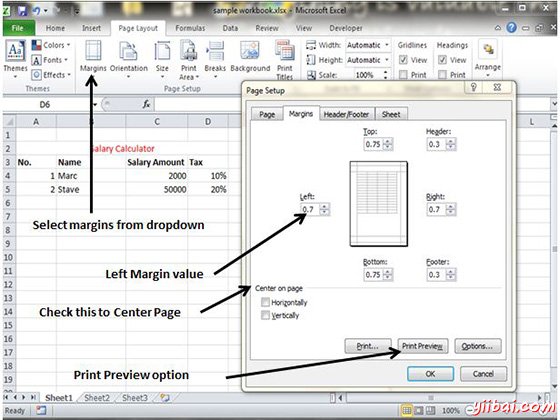The height and width of the screenshot is (420, 560).
Task: Open the Width Automatic dropdown
Action: pyautogui.click(x=387, y=45)
